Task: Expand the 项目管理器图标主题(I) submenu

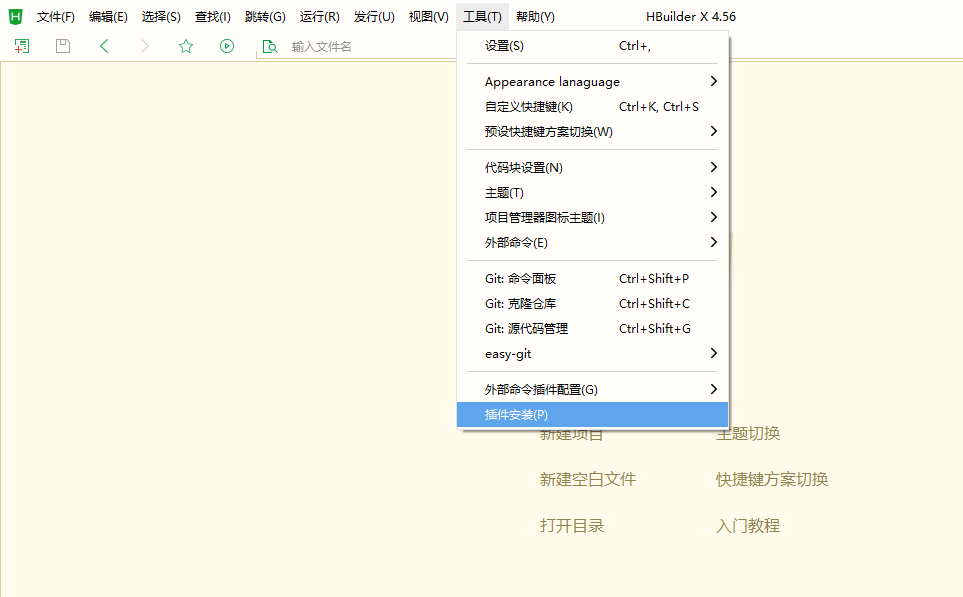Action: 593,218
